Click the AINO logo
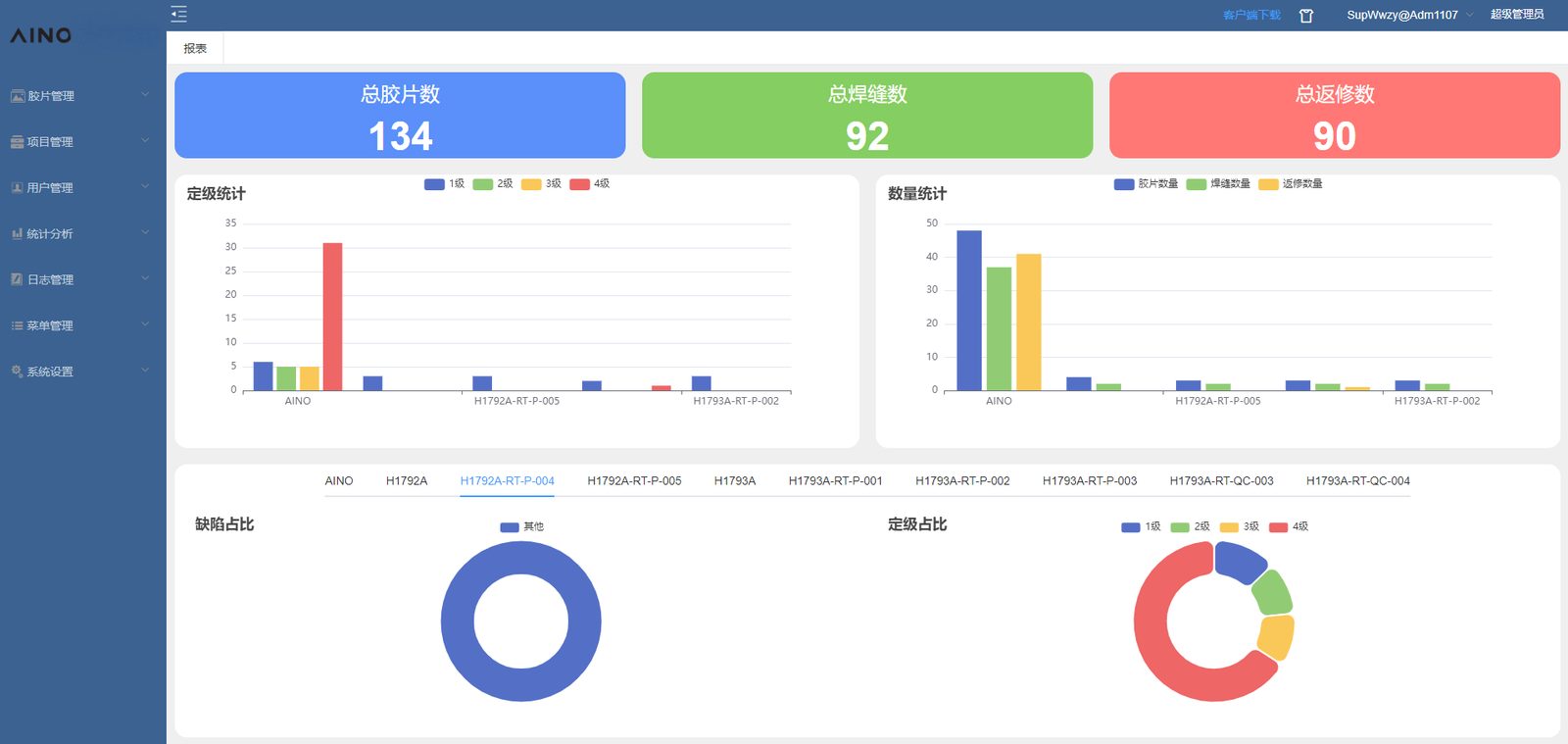The image size is (1568, 744). point(40,35)
